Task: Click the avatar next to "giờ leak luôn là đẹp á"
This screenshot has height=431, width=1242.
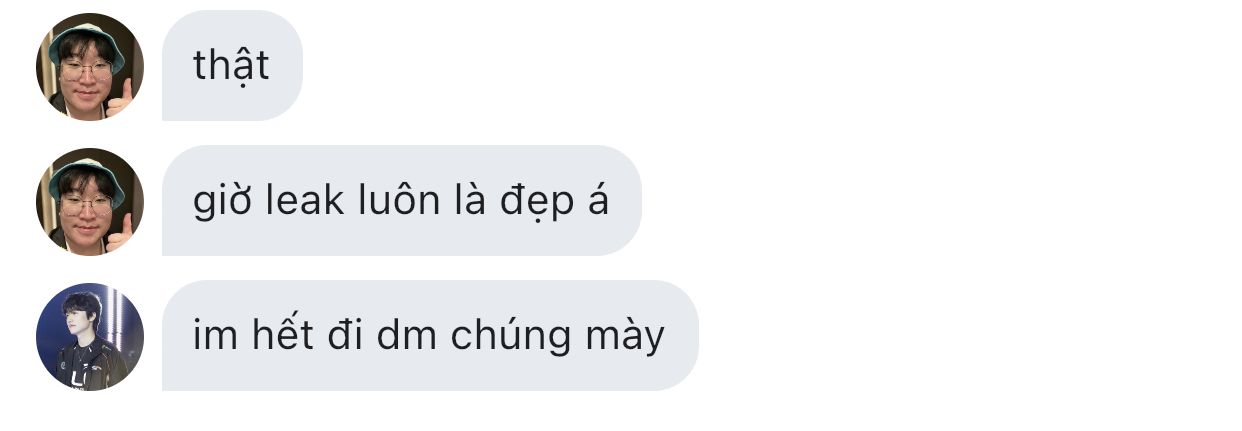Action: [x=90, y=201]
